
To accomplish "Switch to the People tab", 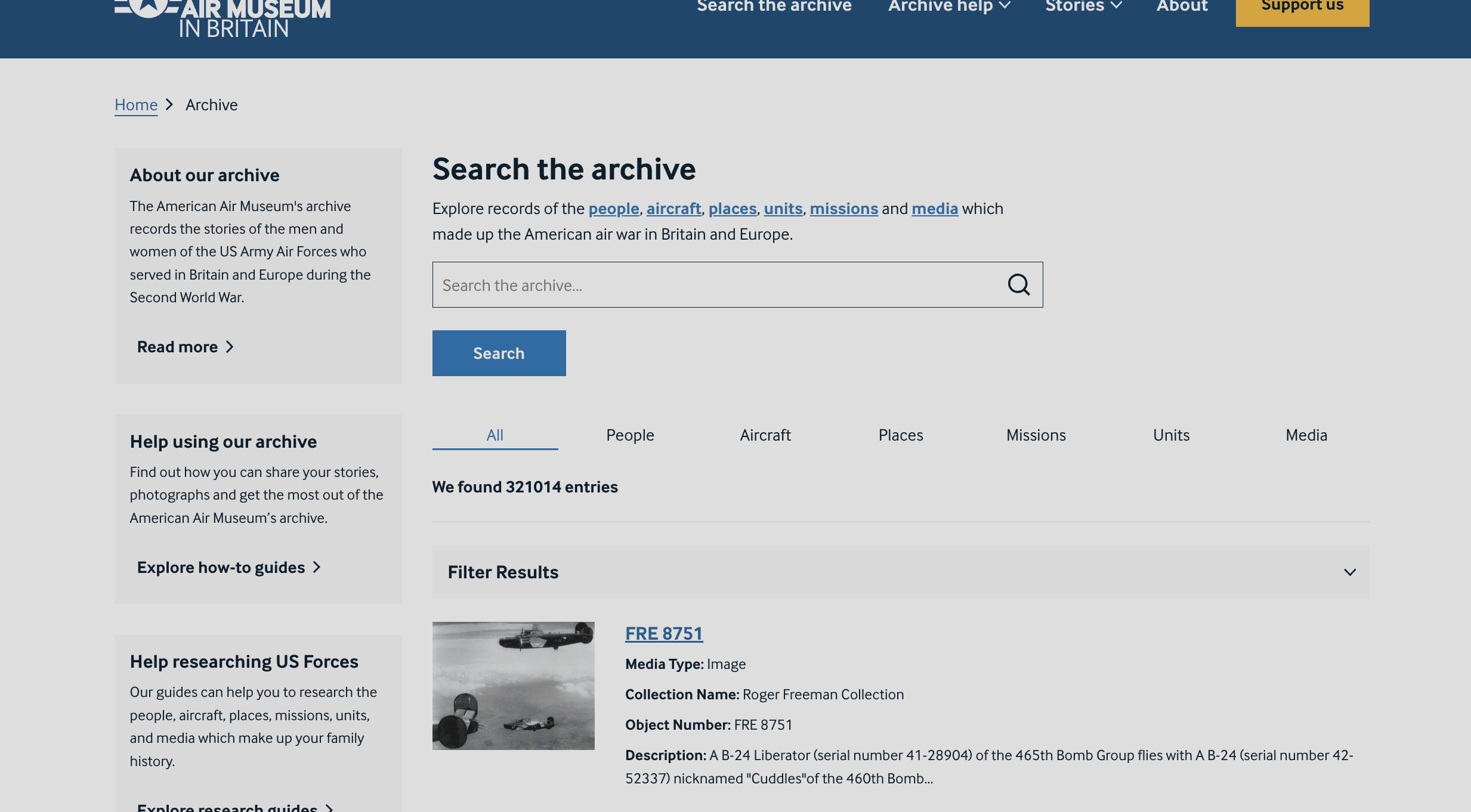I will (x=630, y=435).
